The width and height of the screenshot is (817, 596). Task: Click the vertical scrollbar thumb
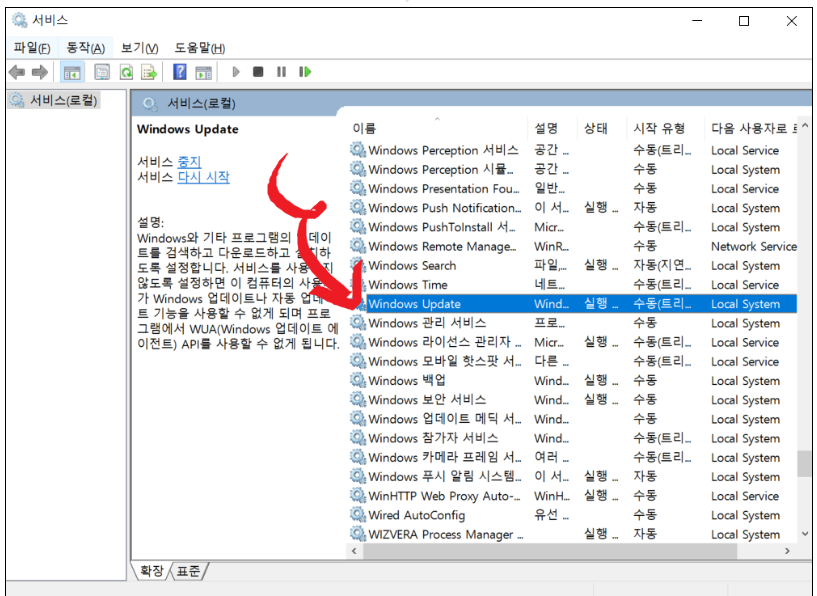click(805, 464)
